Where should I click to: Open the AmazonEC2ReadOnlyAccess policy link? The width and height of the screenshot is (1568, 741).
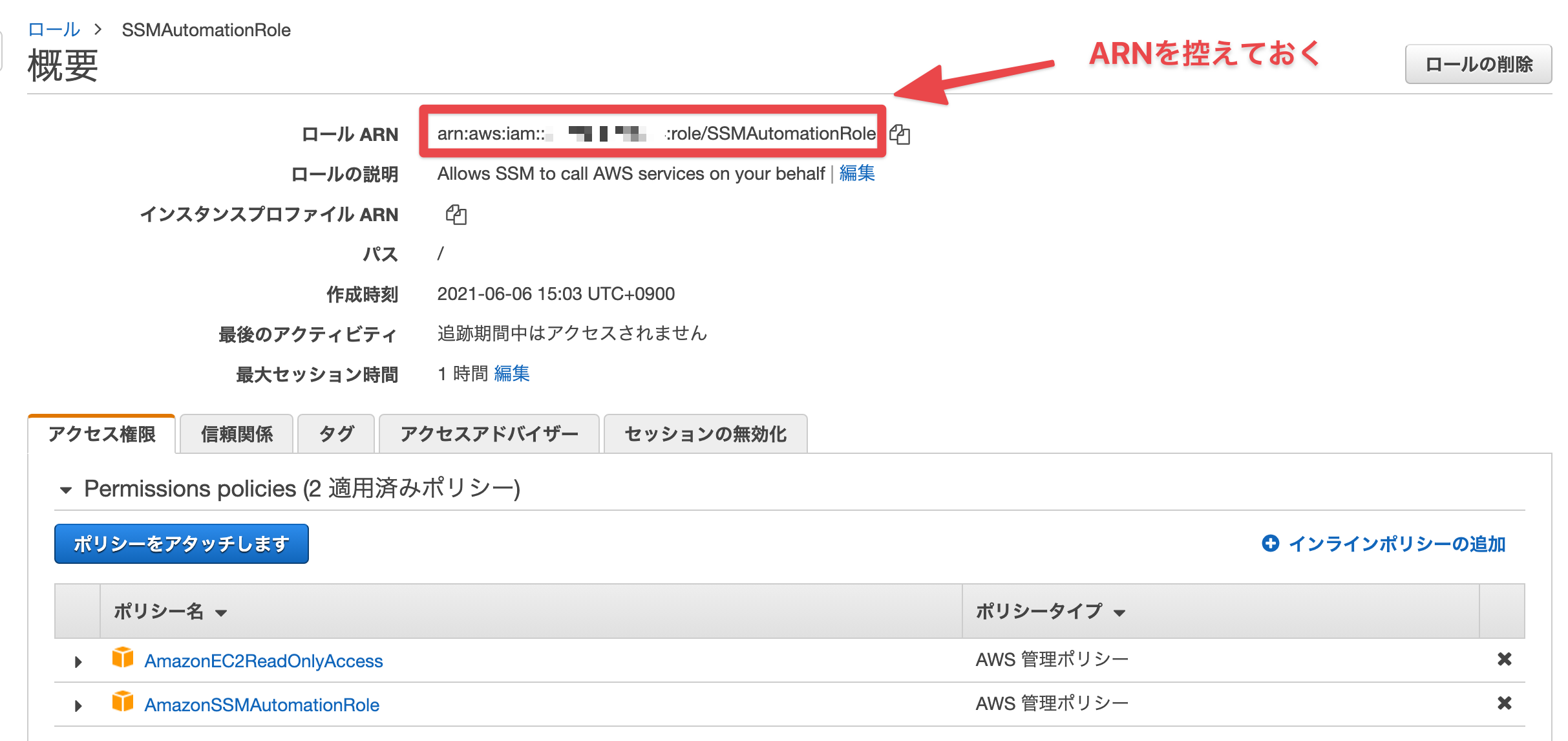[264, 661]
